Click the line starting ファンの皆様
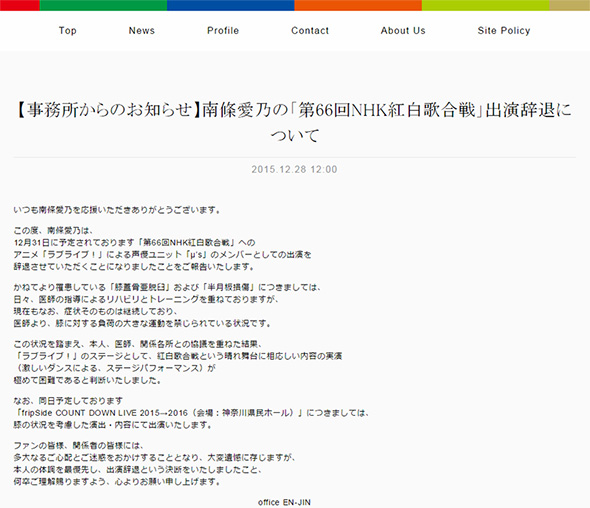This screenshot has height=508, width=590. click(79, 446)
